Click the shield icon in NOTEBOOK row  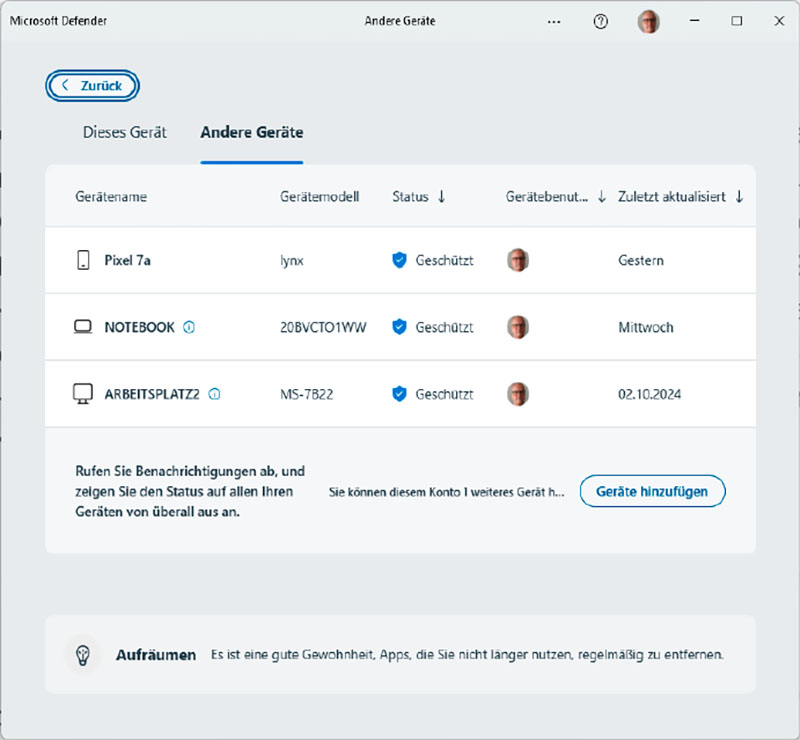[399, 327]
